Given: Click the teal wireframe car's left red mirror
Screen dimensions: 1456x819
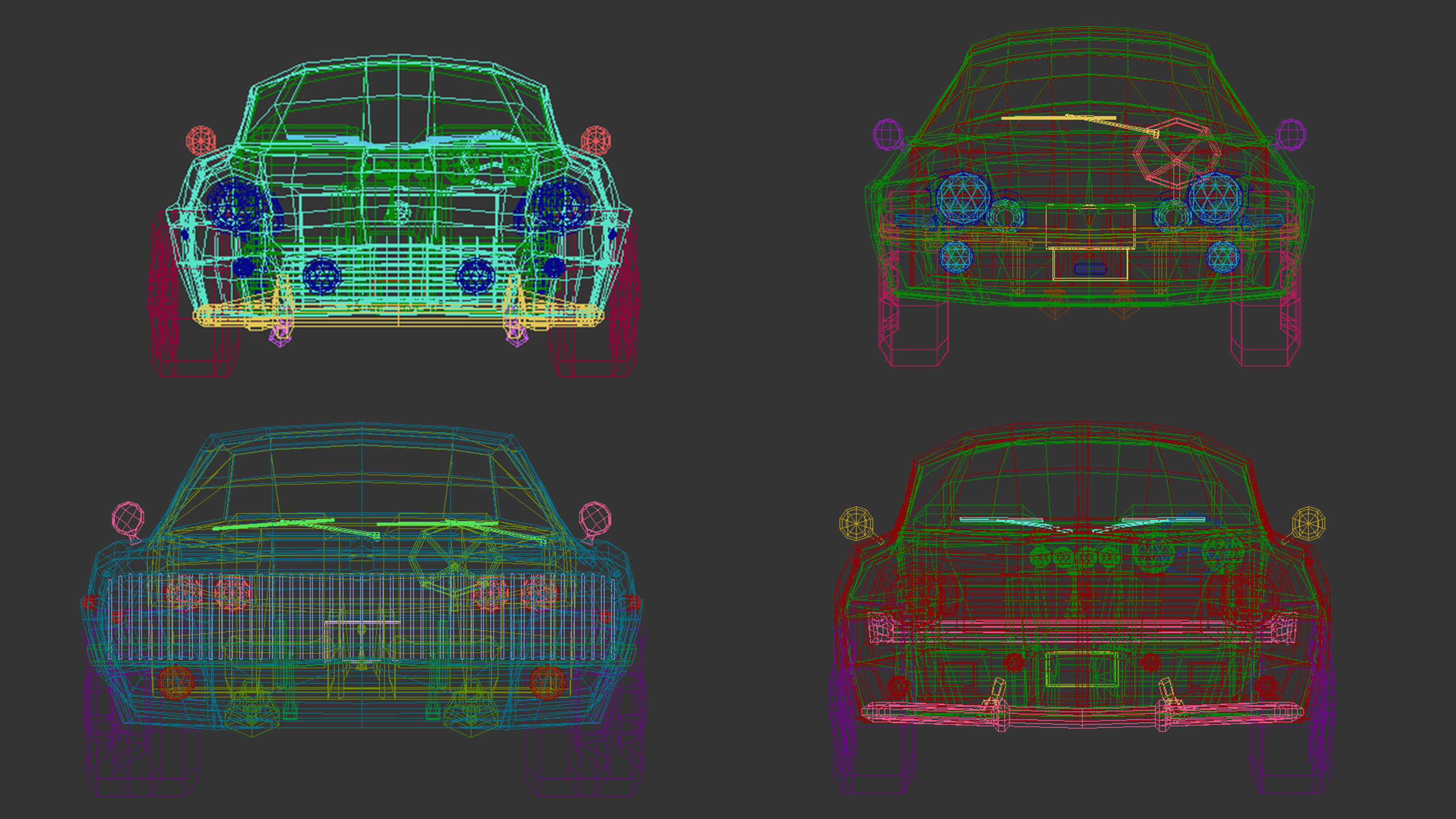Looking at the screenshot, I should click(x=201, y=140).
